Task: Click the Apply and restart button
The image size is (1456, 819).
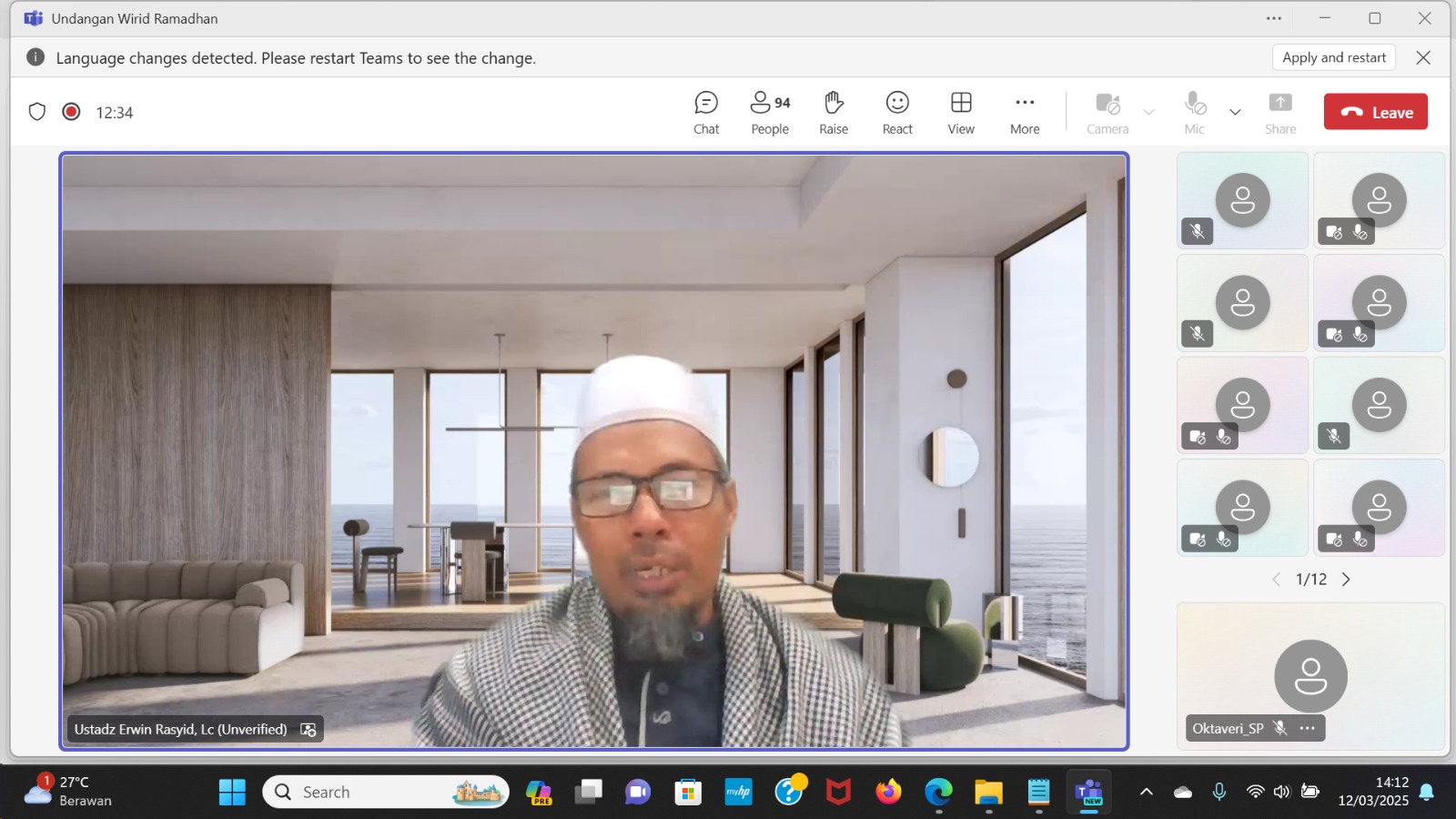Action: (1333, 57)
